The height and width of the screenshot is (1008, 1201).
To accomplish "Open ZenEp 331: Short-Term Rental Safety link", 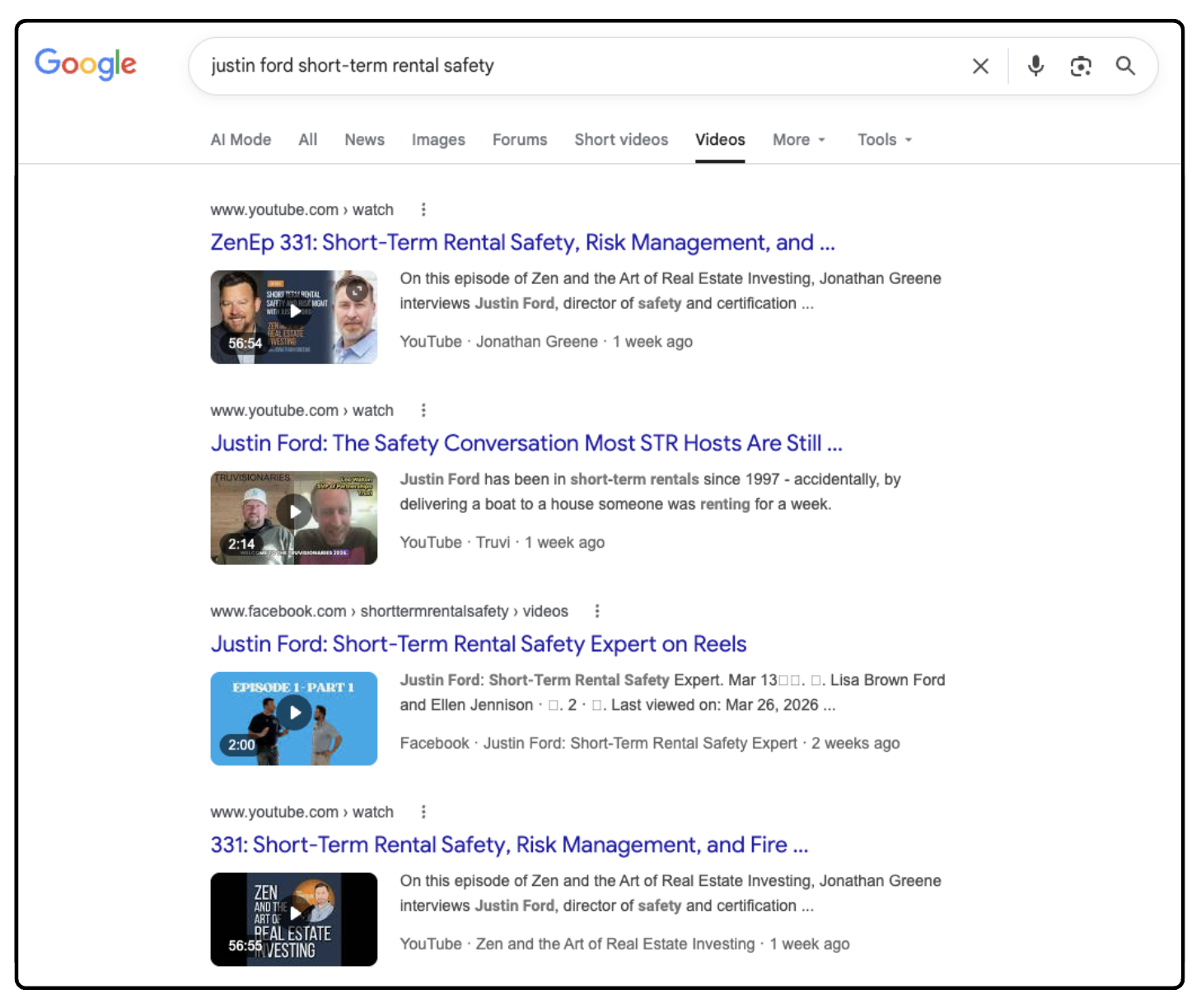I will [522, 243].
